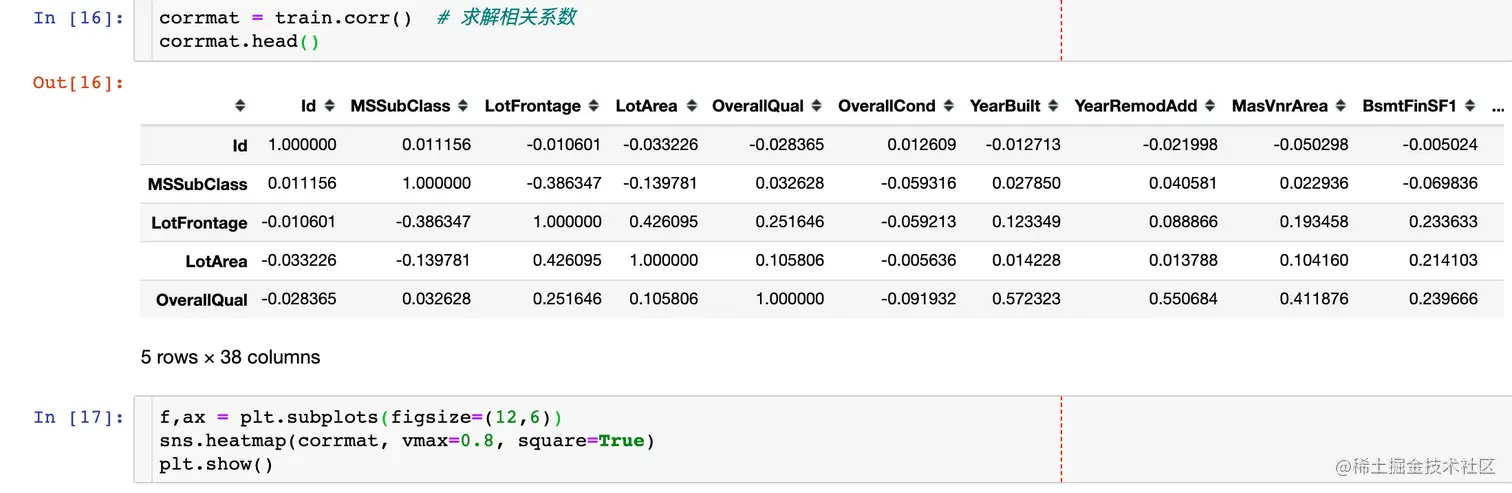Image resolution: width=1512 pixels, height=493 pixels.
Task: Click the 求解相关系数 code comment
Action: click(506, 17)
